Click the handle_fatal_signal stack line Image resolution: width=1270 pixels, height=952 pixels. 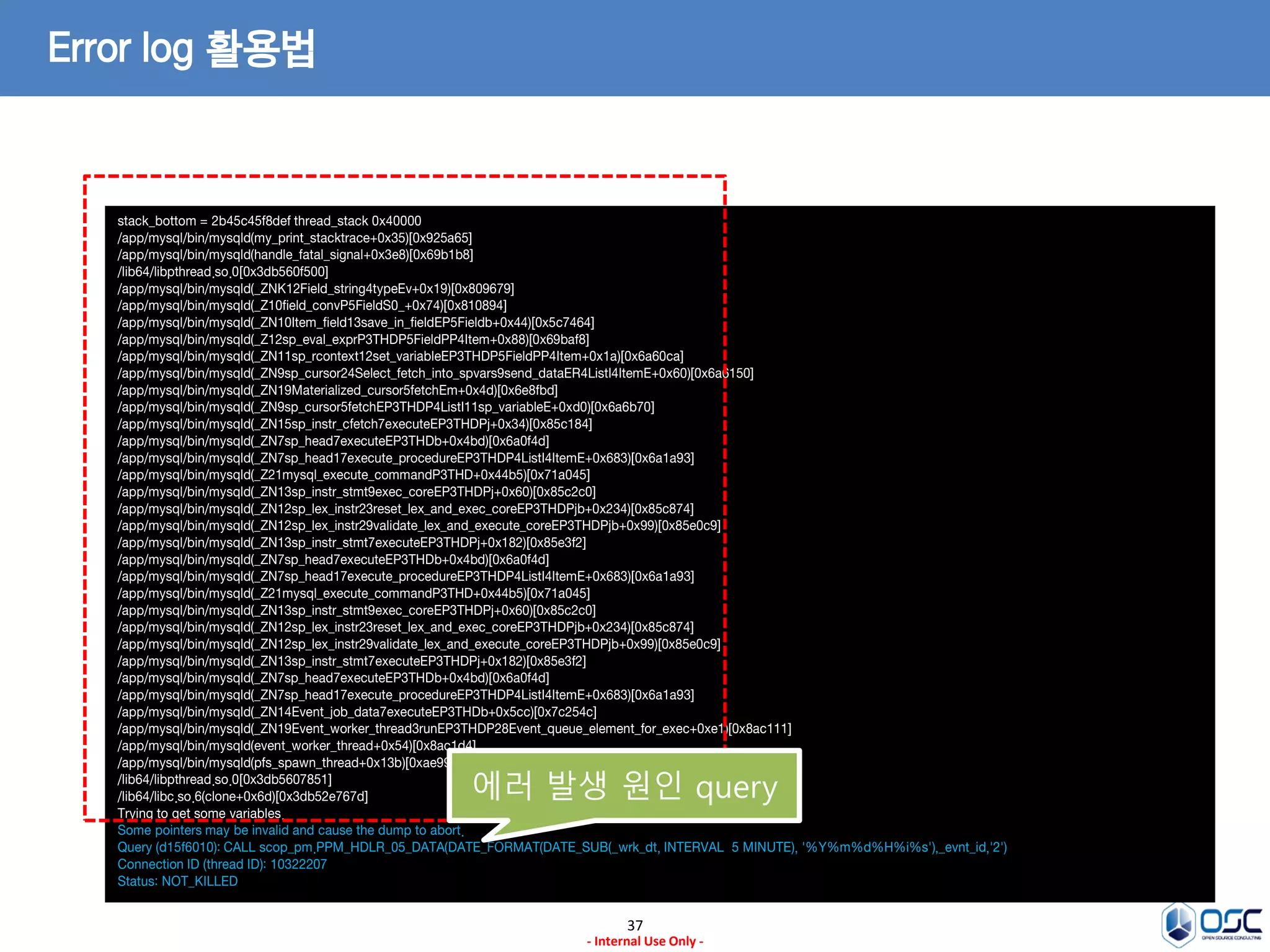pyautogui.click(x=295, y=255)
